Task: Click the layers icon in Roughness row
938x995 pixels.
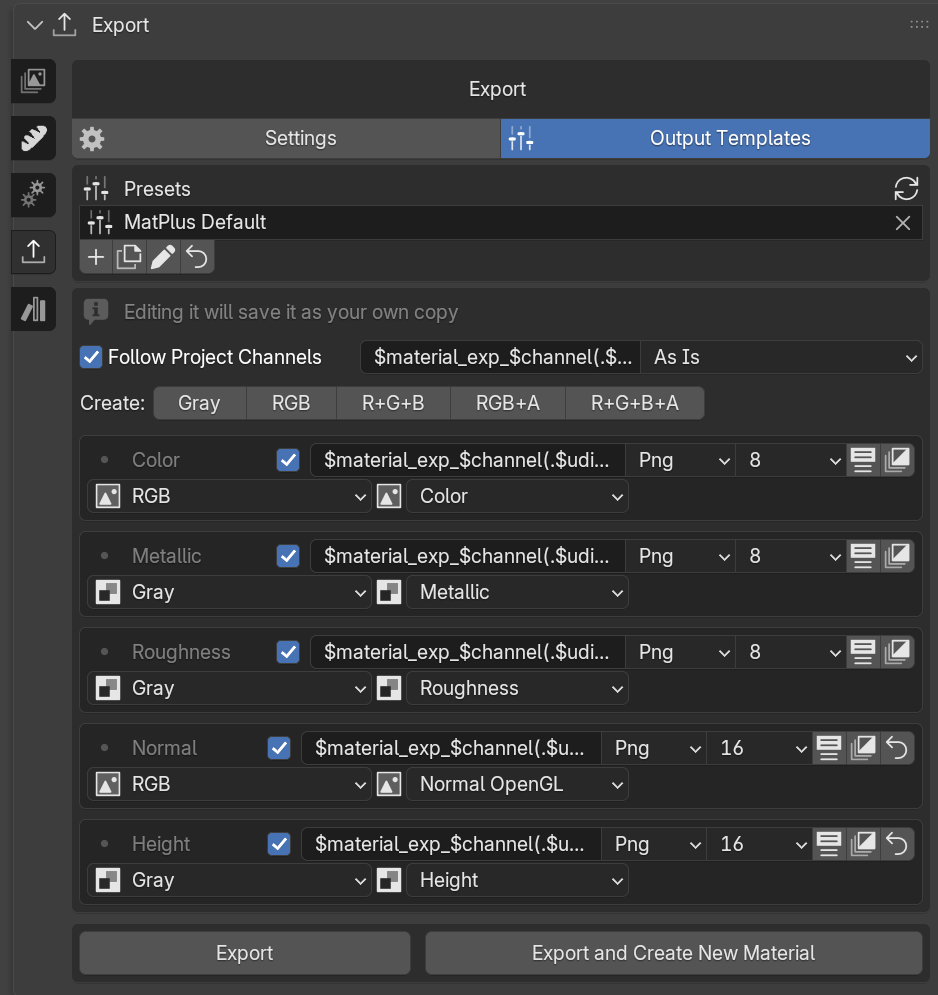Action: (897, 652)
